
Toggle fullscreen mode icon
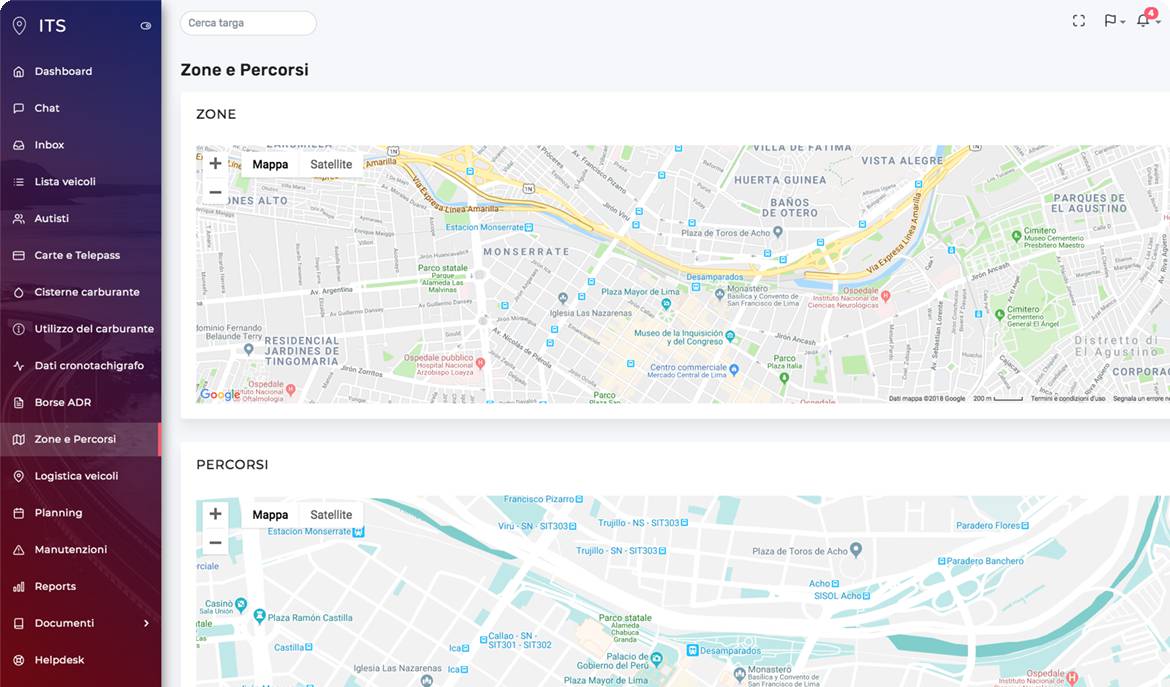(x=1078, y=21)
